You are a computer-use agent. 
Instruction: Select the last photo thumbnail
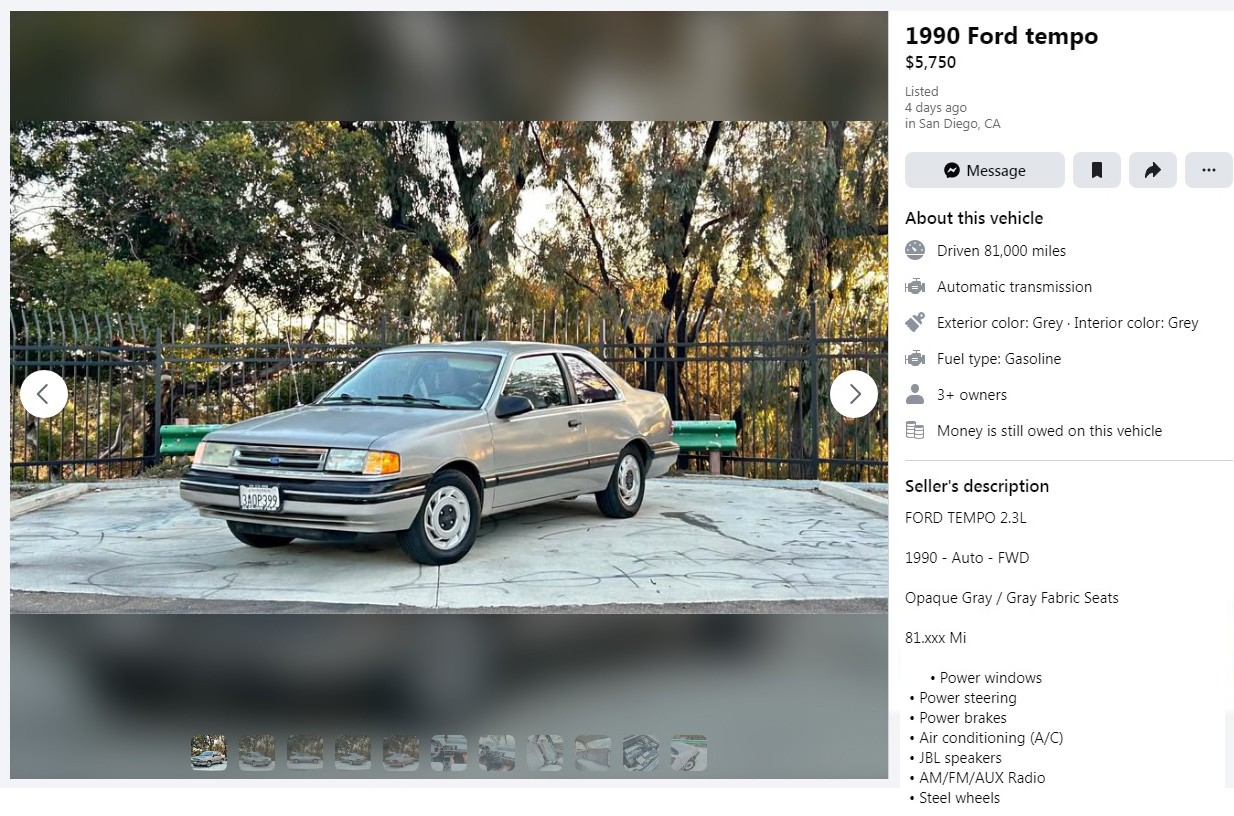point(689,753)
